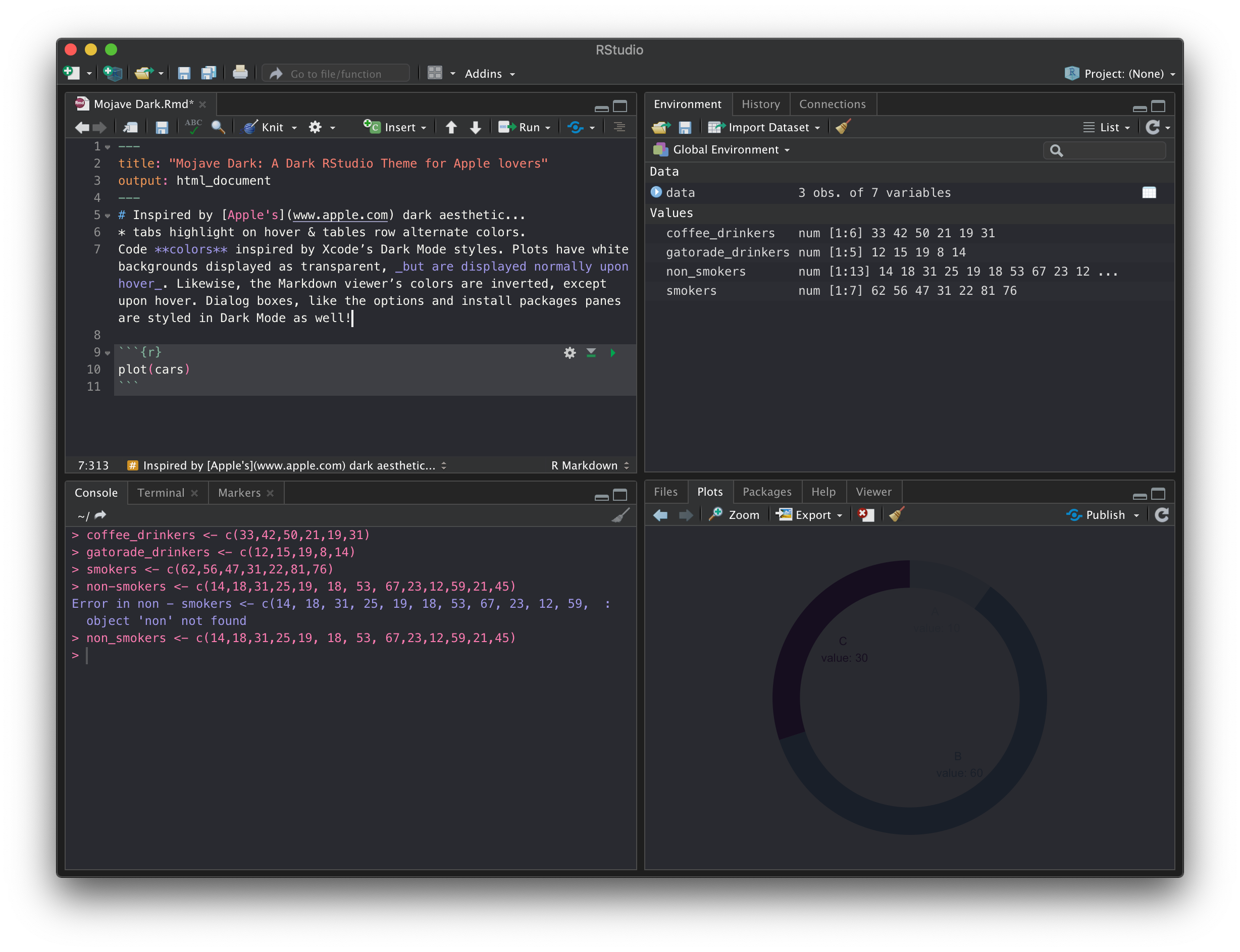Change the R Markdown file type selector

coord(590,466)
